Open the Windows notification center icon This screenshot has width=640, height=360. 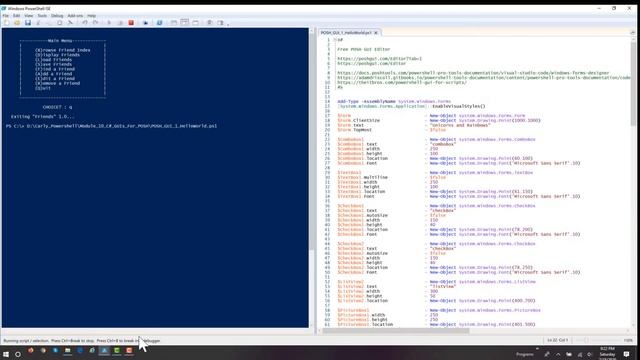(627, 354)
